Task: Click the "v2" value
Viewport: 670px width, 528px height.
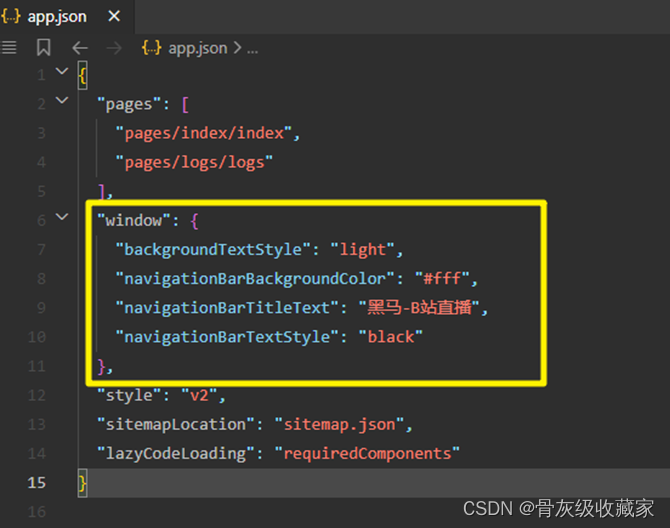Action: 200,395
